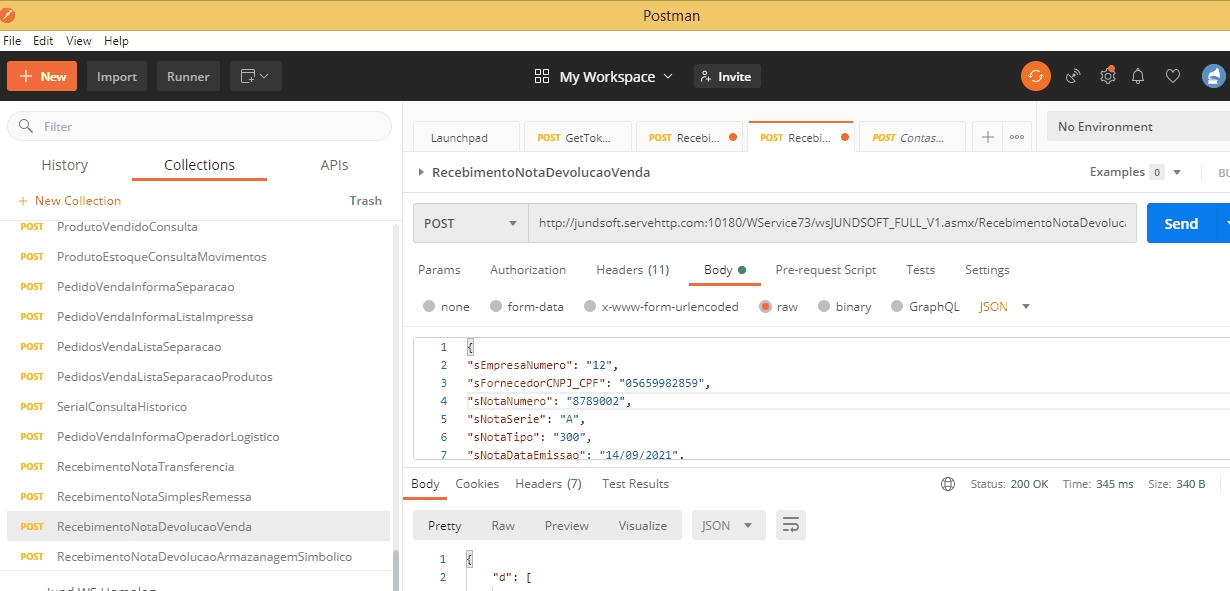Open the POST method dropdown
The image size is (1230, 591).
tap(471, 223)
